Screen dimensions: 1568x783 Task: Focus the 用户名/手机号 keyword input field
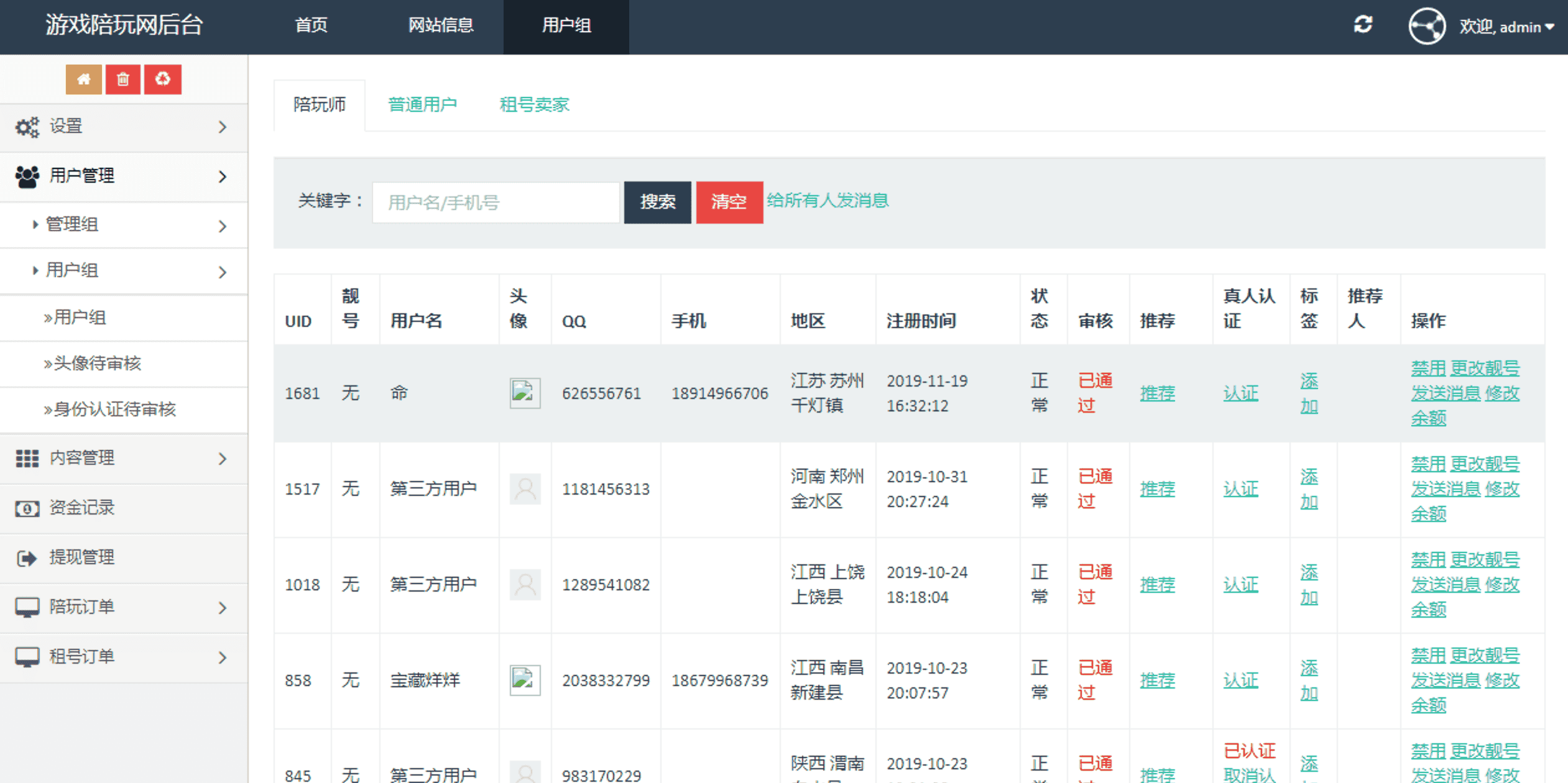[x=496, y=203]
